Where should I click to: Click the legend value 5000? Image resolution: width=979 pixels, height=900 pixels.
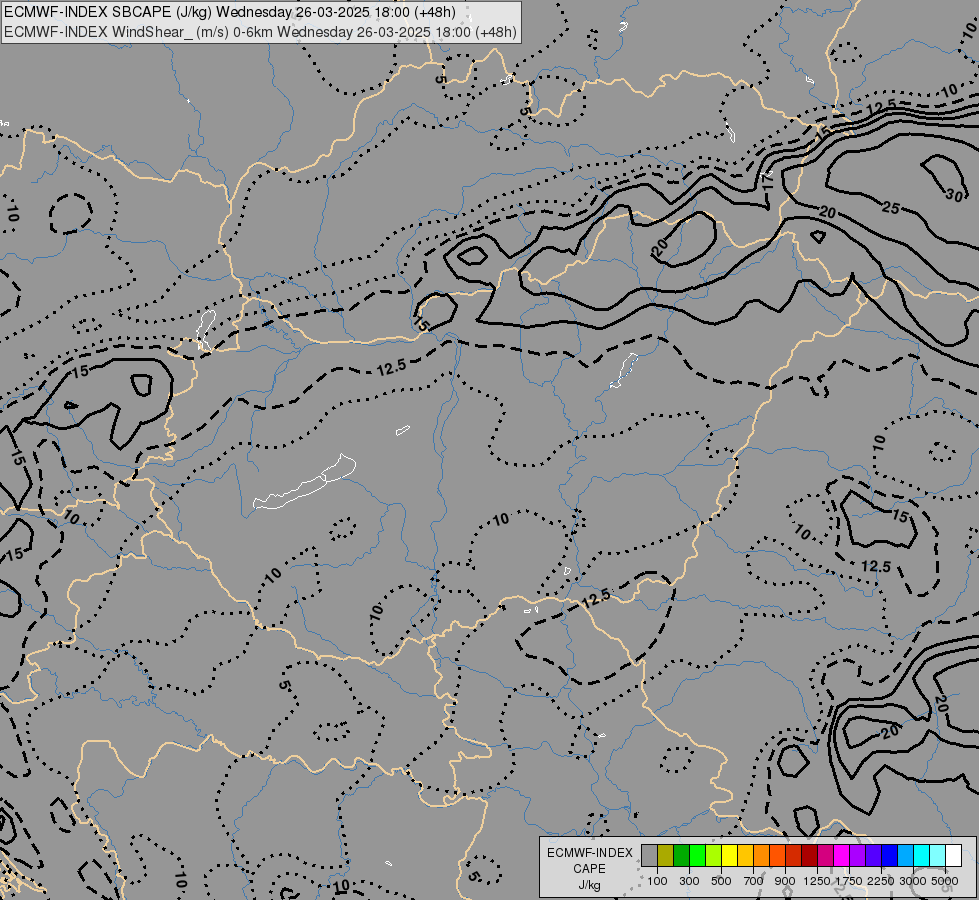(945, 881)
